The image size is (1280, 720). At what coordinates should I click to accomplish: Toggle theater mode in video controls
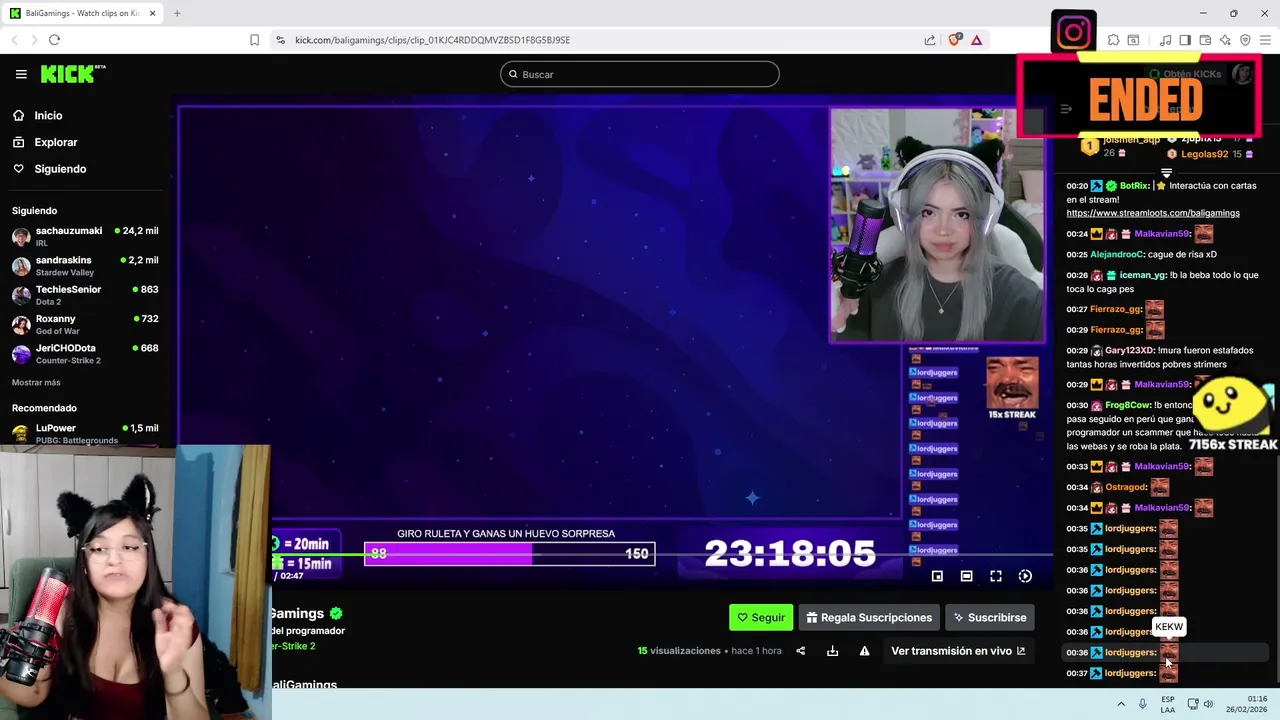[x=966, y=576]
